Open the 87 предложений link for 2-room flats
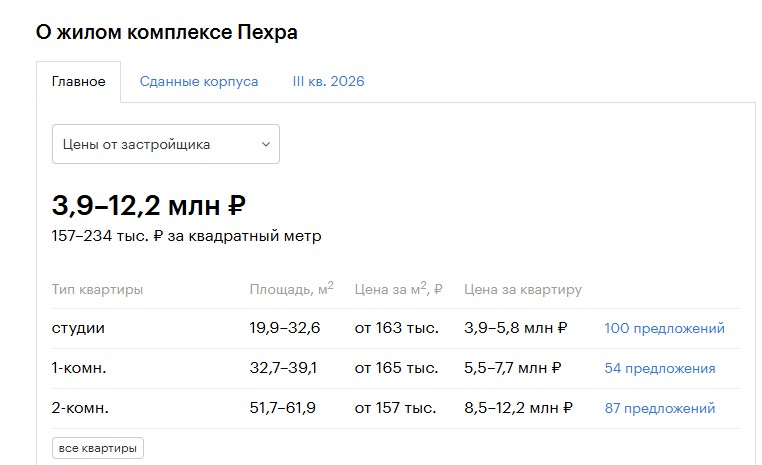 point(660,408)
